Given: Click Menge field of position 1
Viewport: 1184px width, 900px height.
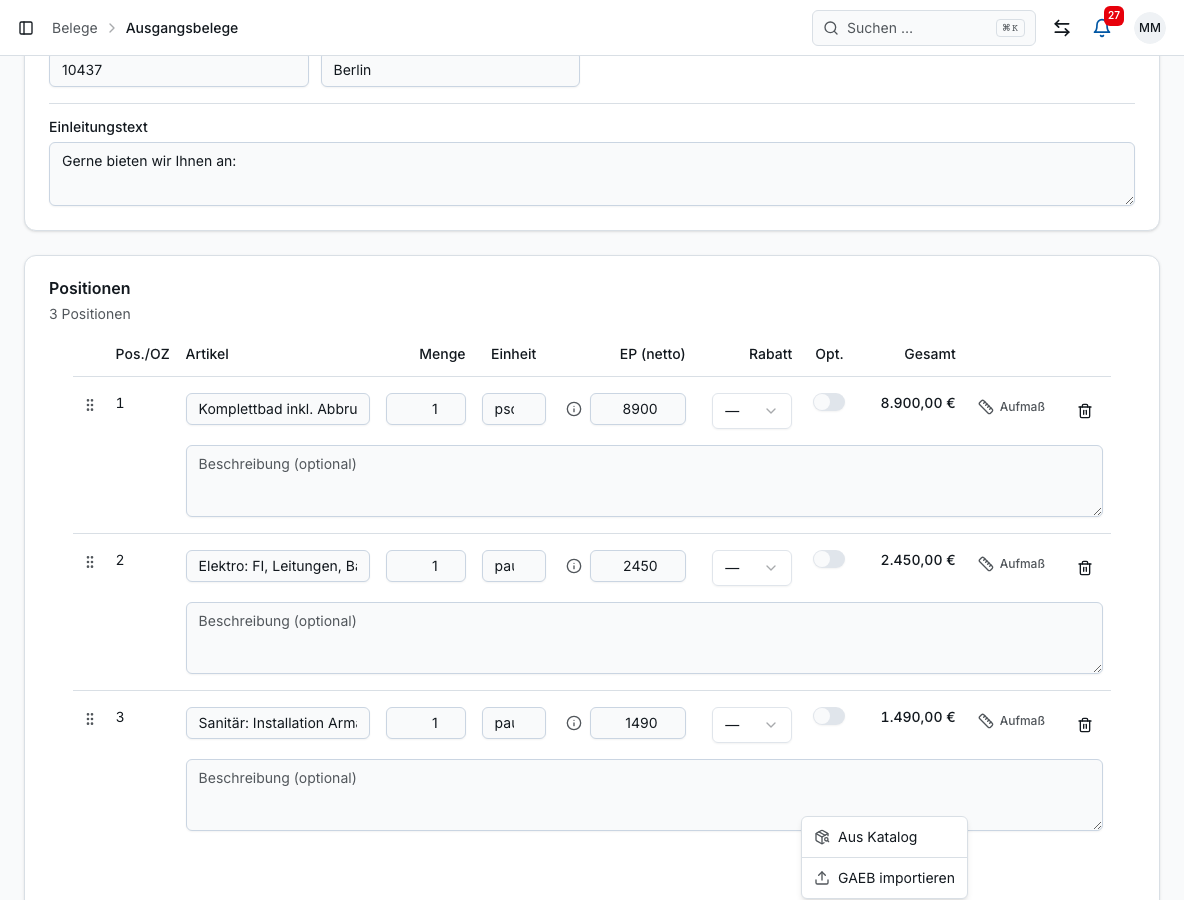Looking at the screenshot, I should 426,409.
